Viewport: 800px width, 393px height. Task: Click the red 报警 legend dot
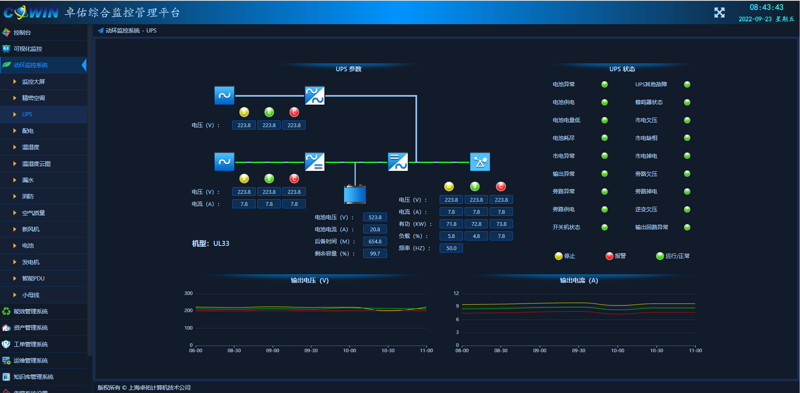coord(609,256)
